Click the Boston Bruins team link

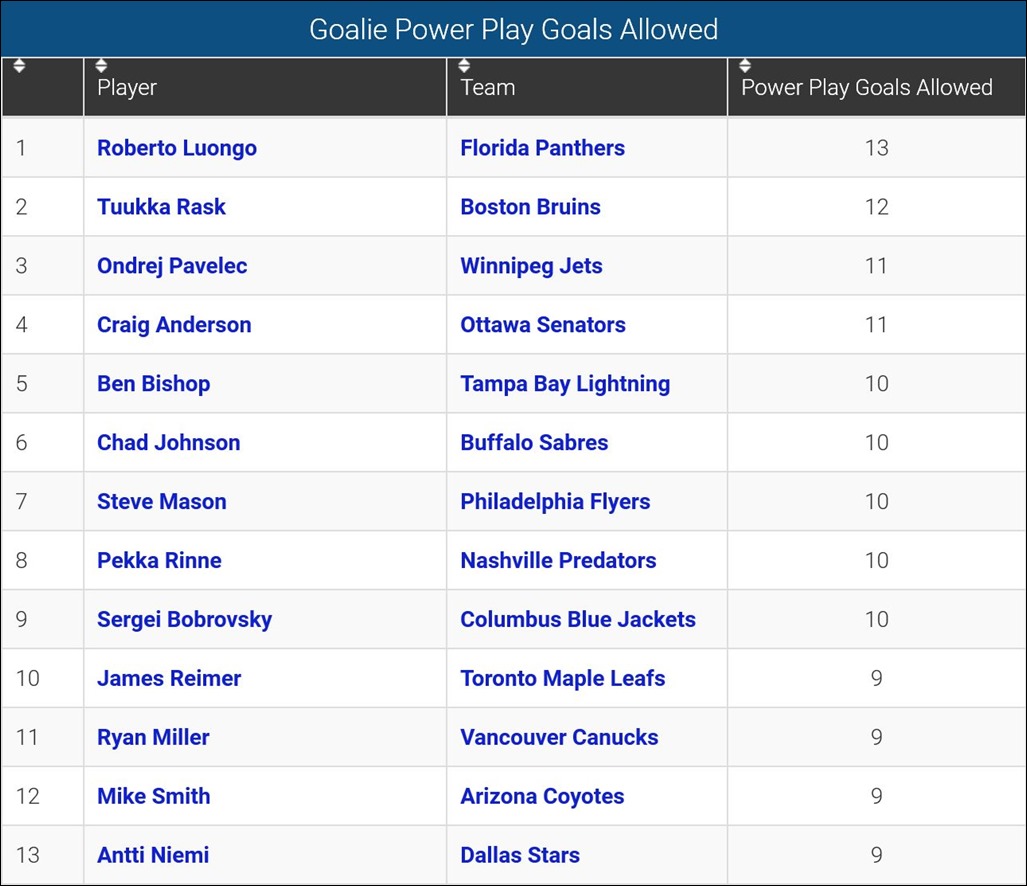[x=530, y=206]
